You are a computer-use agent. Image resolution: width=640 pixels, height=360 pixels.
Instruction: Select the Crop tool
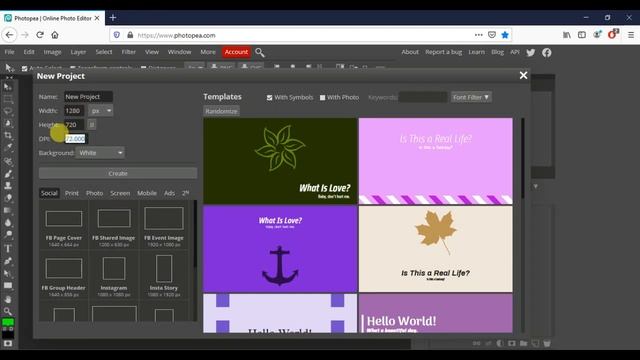point(8,135)
